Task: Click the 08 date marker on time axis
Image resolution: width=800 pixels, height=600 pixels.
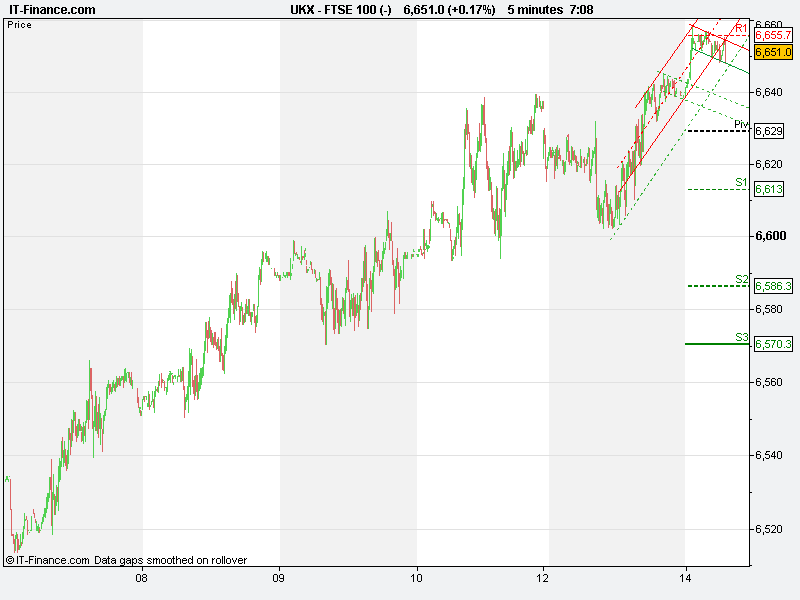Action: pos(142,577)
